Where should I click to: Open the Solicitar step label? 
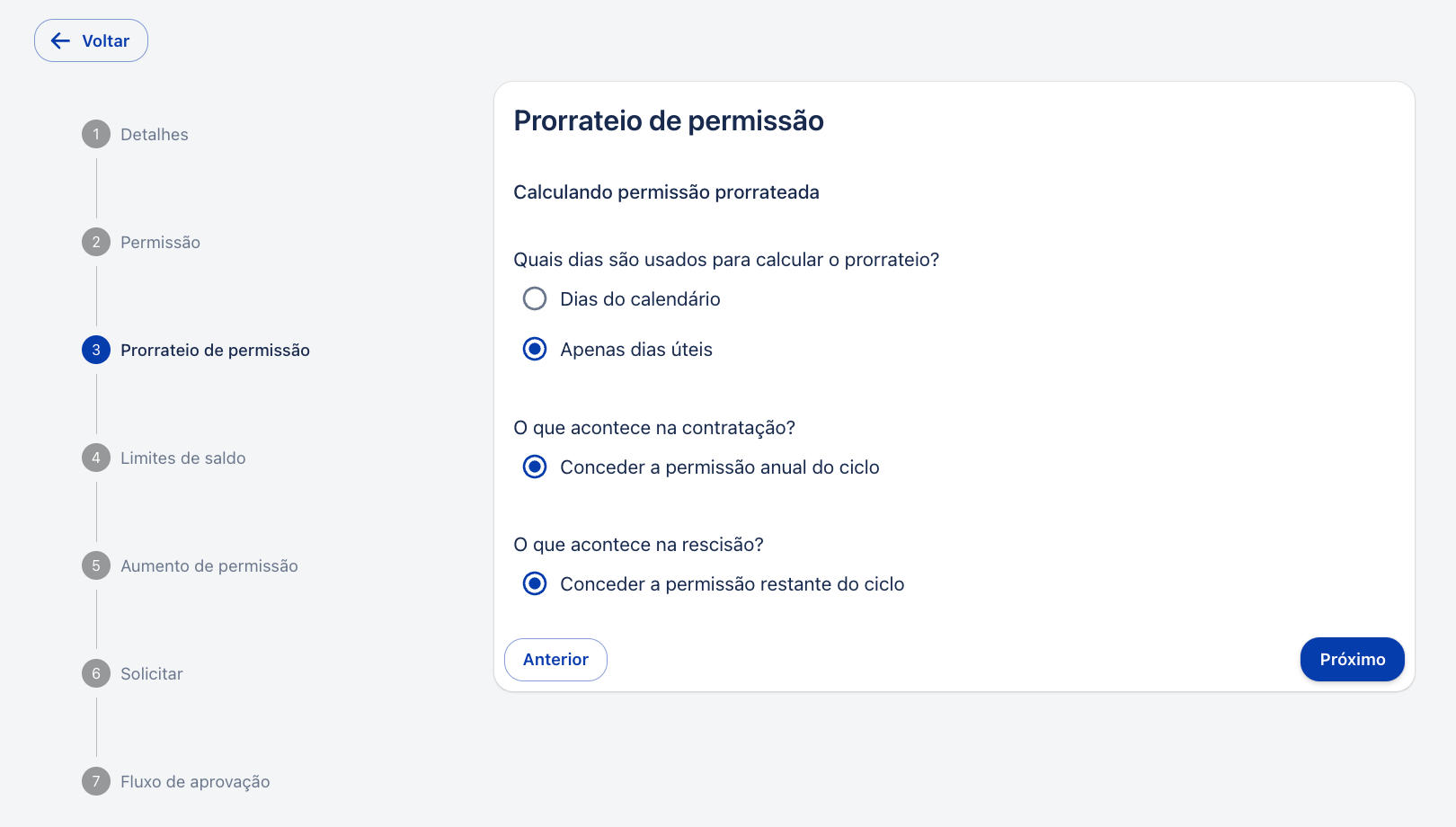point(152,673)
